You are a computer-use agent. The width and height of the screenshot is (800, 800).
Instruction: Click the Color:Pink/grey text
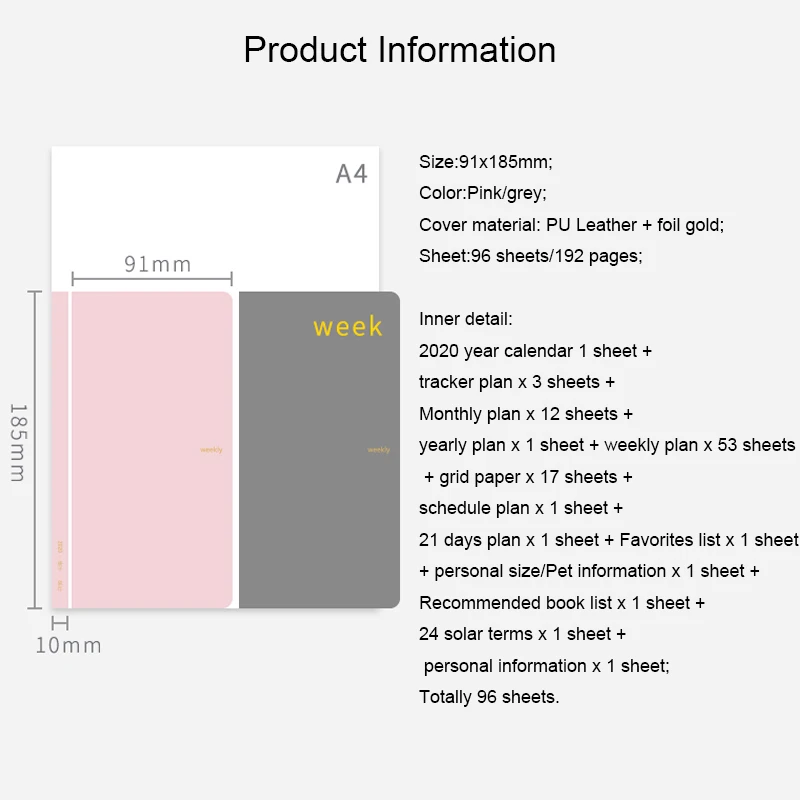point(483,193)
